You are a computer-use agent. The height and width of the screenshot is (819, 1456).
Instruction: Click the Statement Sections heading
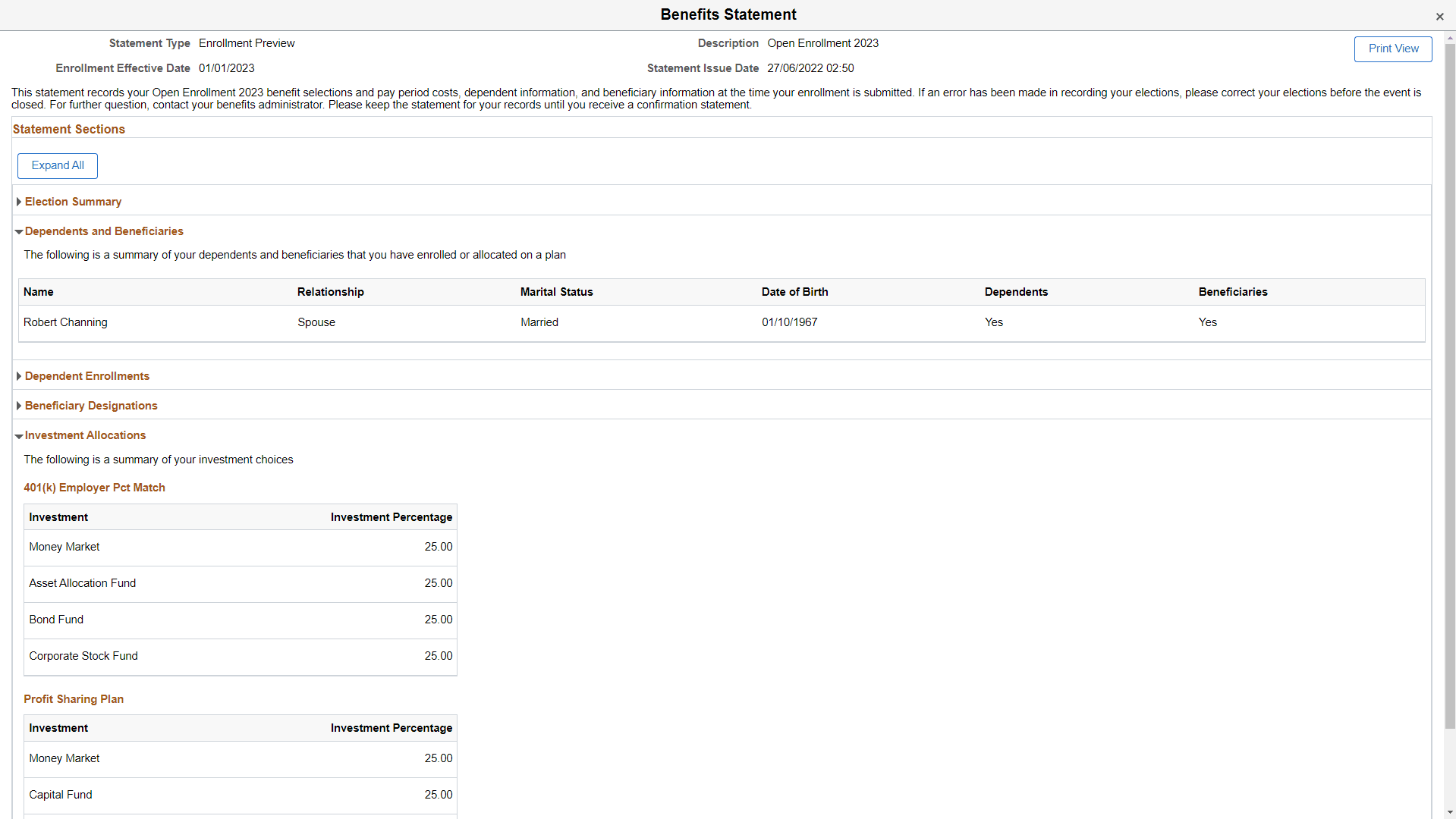pos(68,129)
